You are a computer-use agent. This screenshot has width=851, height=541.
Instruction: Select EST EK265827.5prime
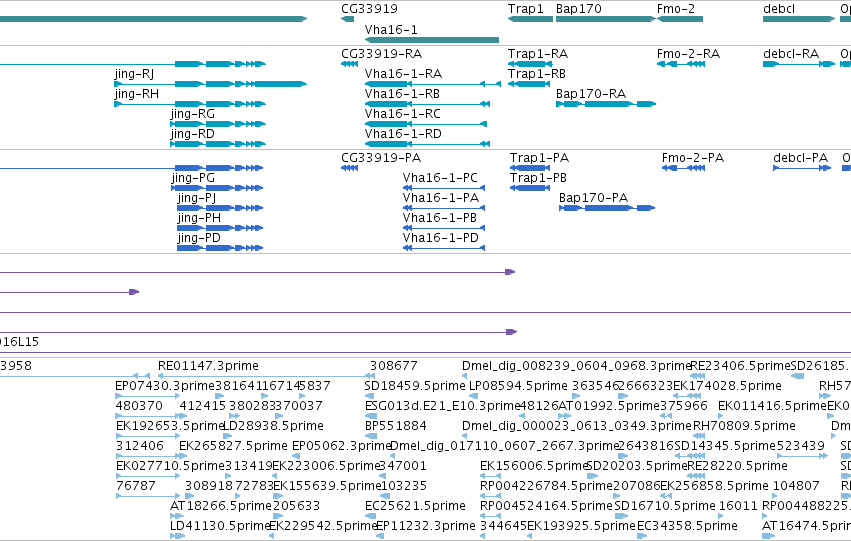(233, 446)
